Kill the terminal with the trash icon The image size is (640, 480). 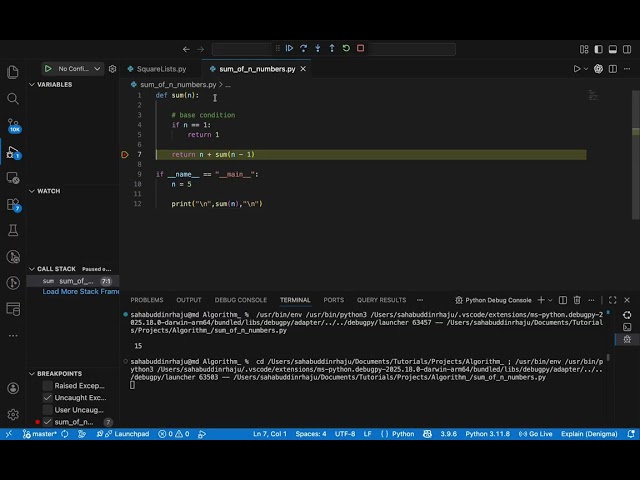pos(577,300)
